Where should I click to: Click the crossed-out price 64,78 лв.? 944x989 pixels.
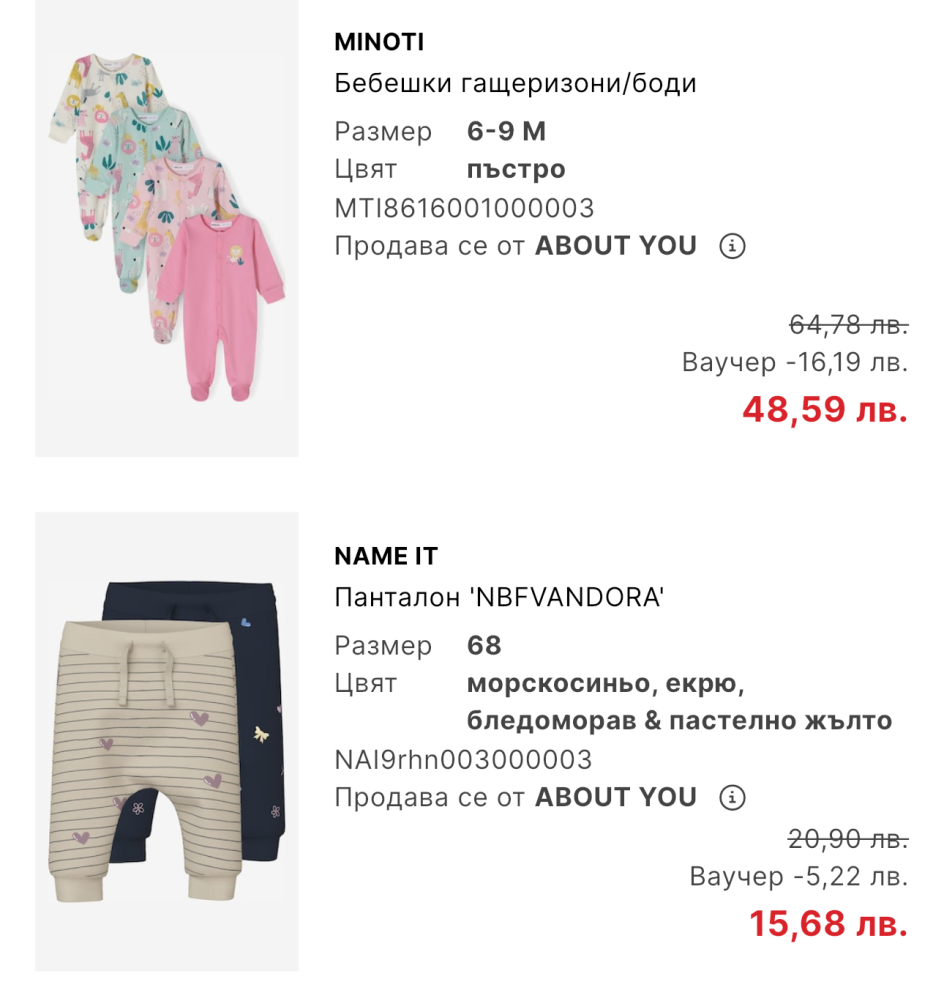[848, 325]
